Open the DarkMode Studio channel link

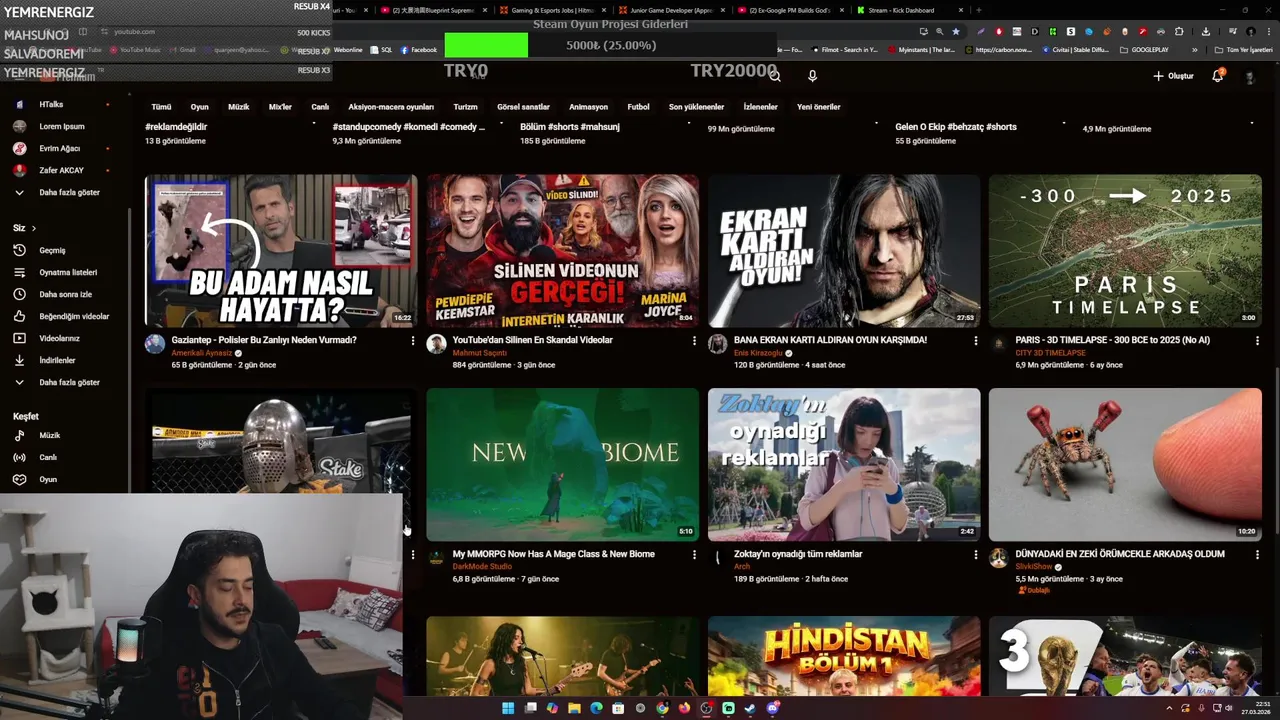482,566
